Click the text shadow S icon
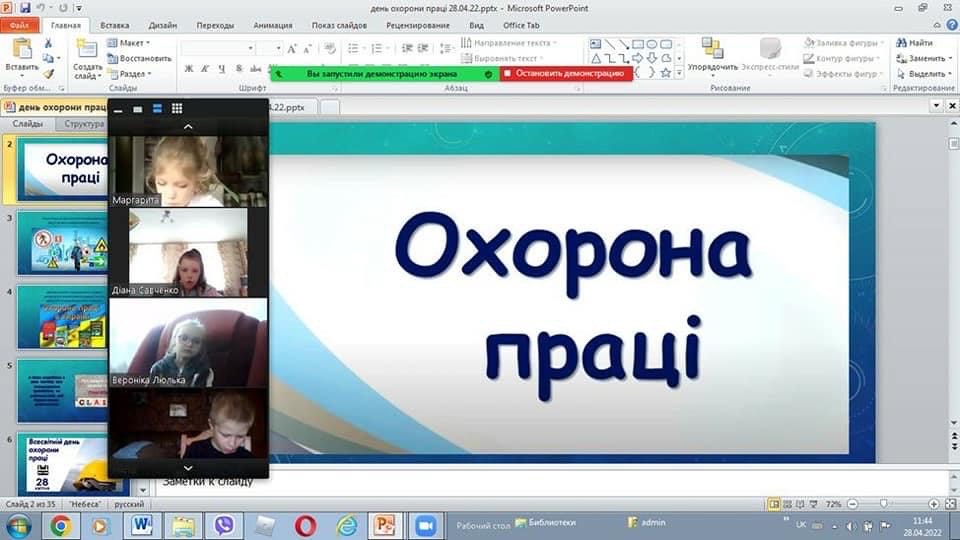 tap(239, 69)
